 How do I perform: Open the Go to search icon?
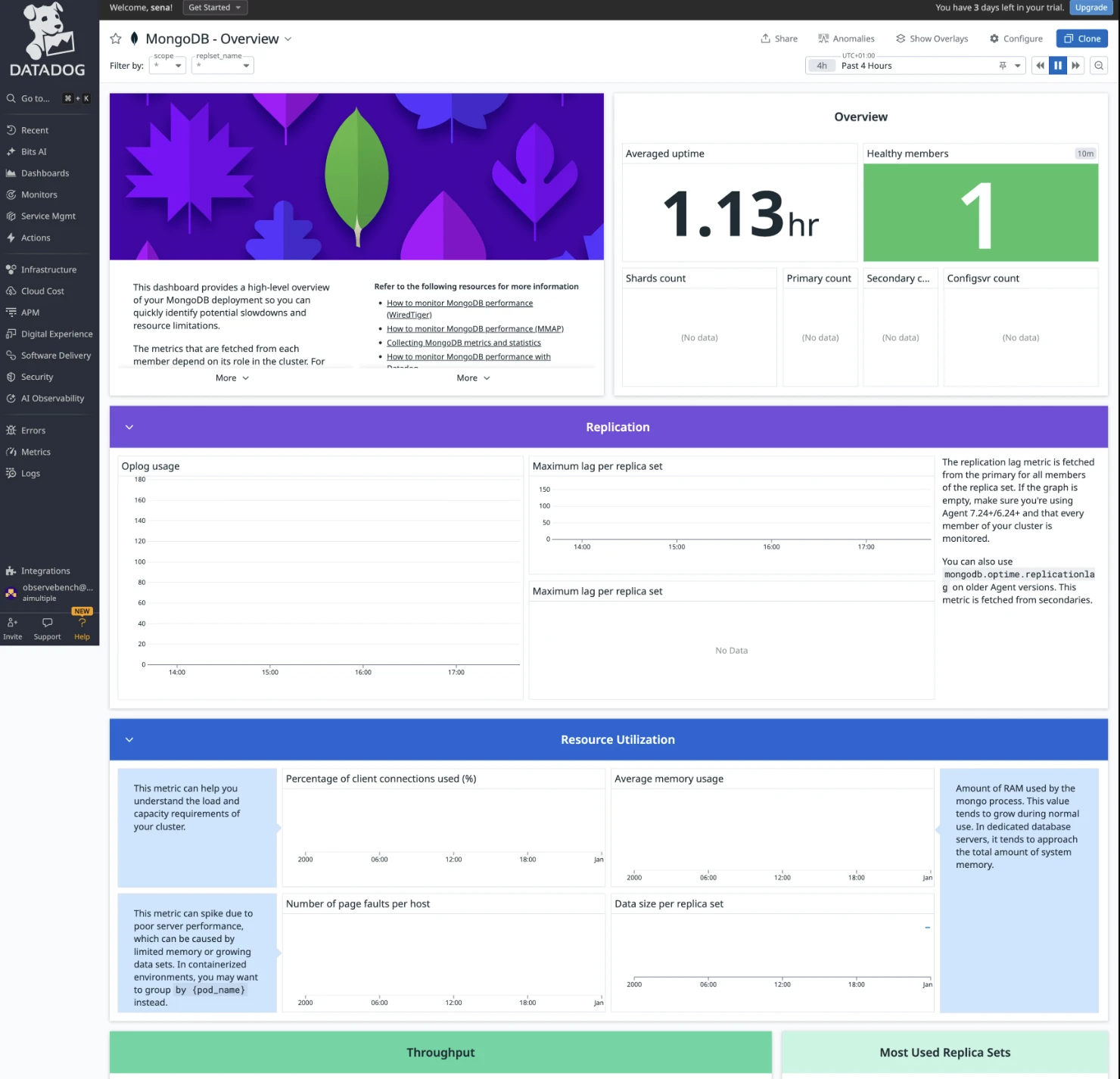(x=11, y=98)
